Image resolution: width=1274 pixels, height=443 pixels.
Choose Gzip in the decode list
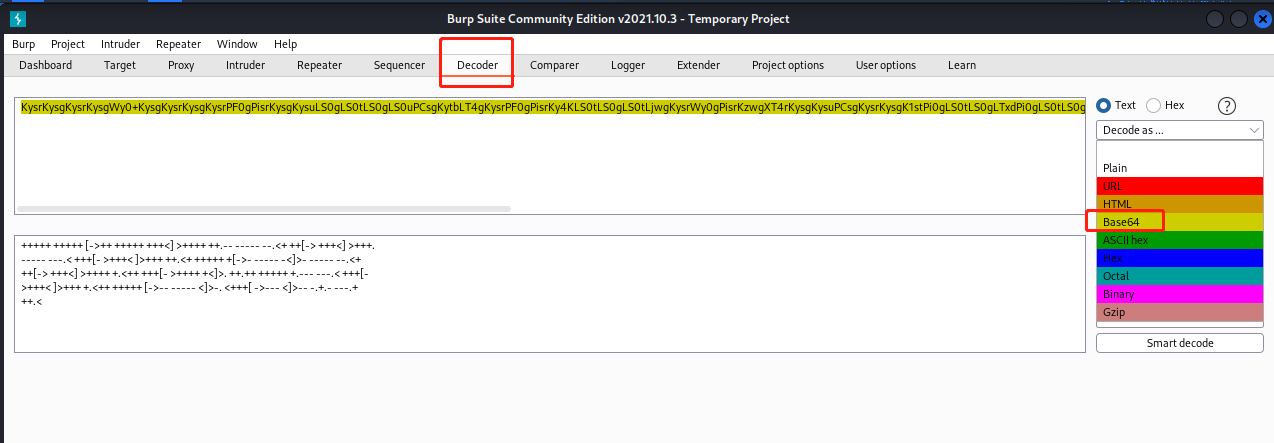pos(1179,312)
